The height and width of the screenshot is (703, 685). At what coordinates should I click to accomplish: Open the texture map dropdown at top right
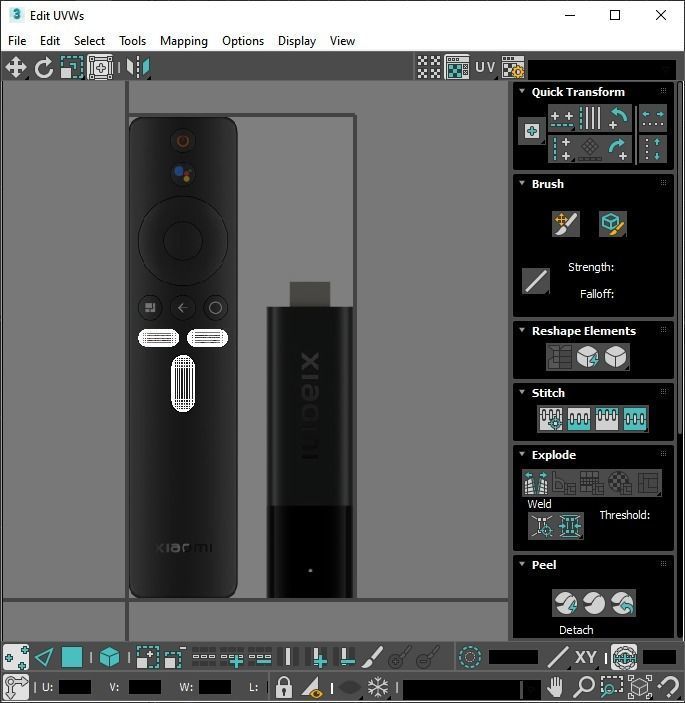tap(603, 69)
